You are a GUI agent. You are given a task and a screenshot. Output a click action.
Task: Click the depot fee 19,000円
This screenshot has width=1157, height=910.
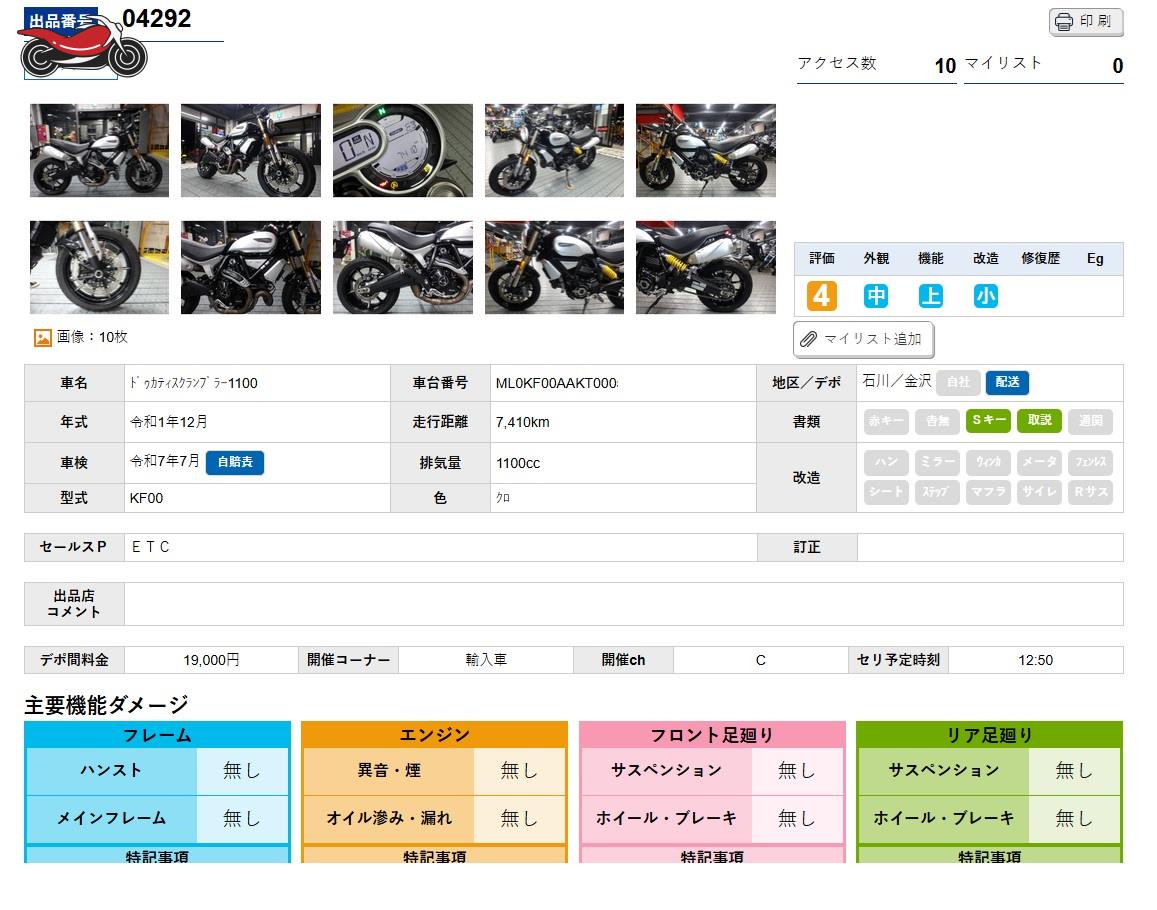click(x=211, y=660)
